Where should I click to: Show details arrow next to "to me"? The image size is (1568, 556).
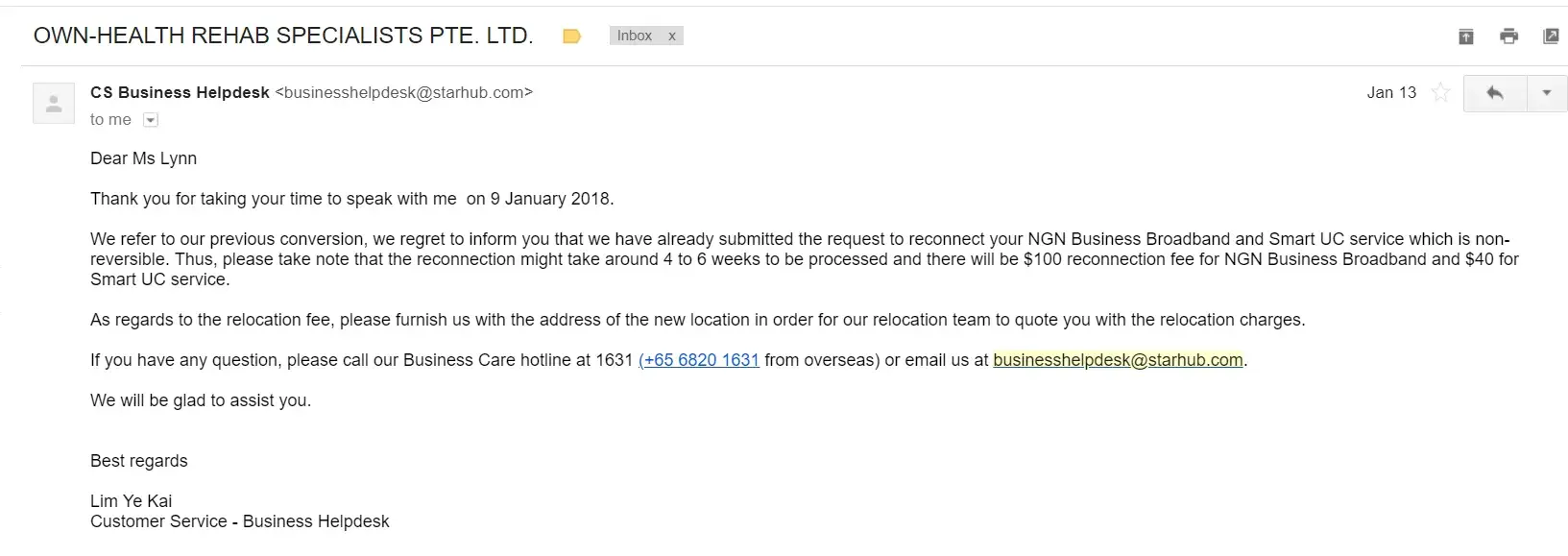click(151, 120)
